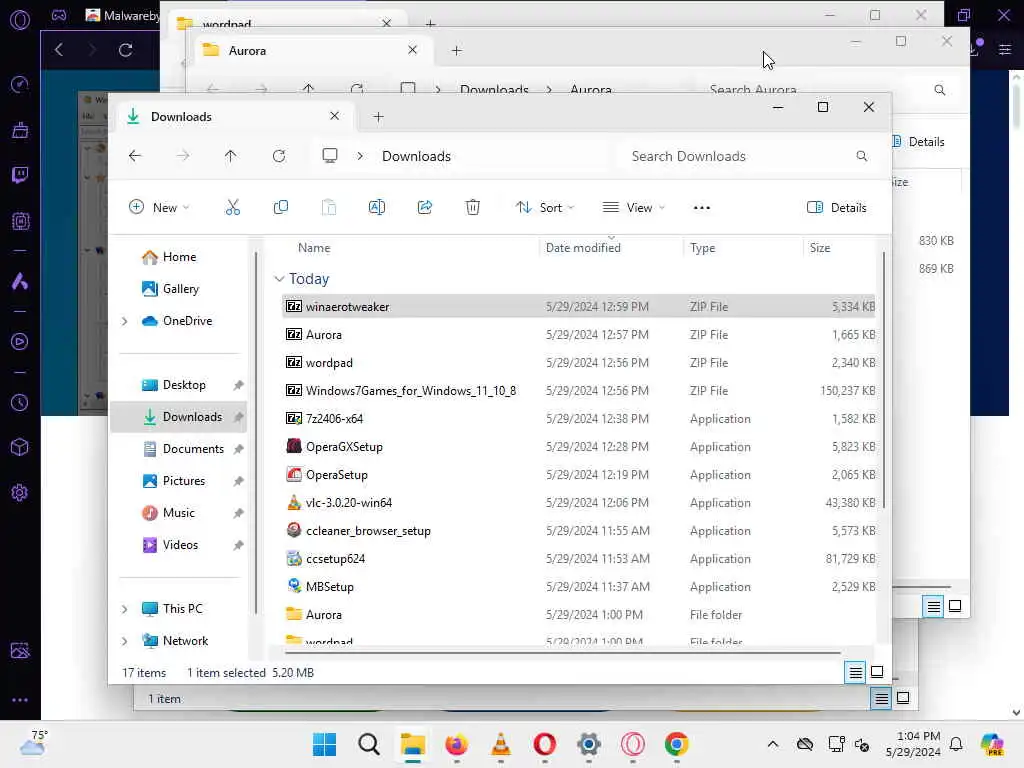Open Opera GX Twitch sidebar icon
Screen dimensions: 1024x768
click(x=20, y=174)
